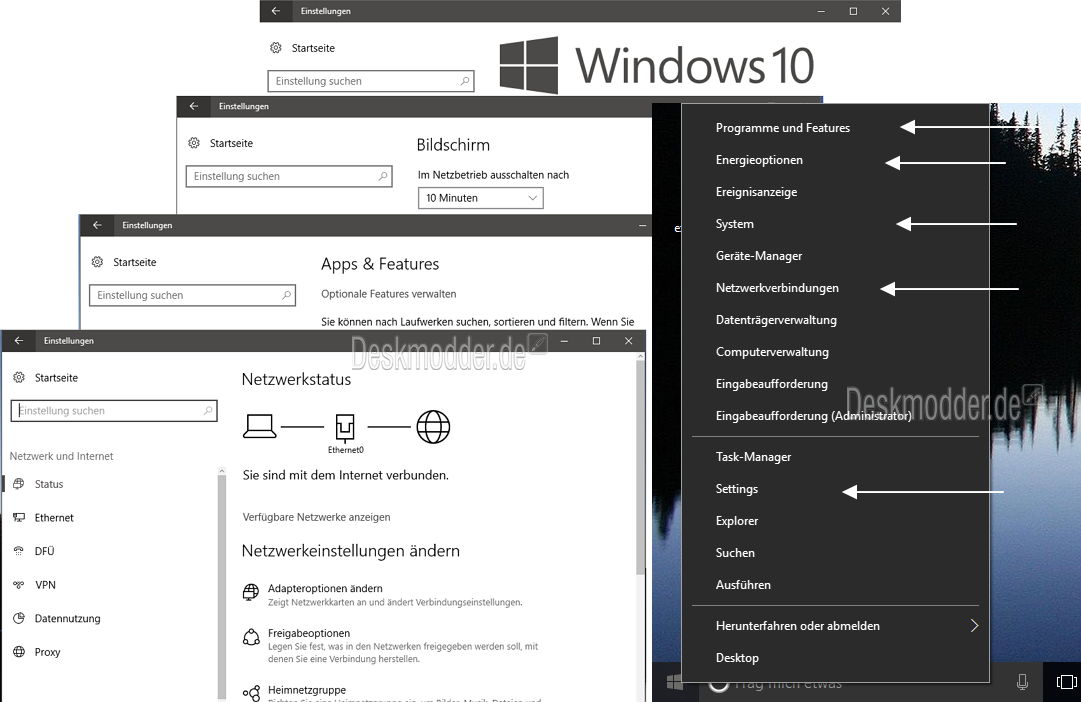Open Task-Manager from the context menu
This screenshot has height=702, width=1081.
753,457
